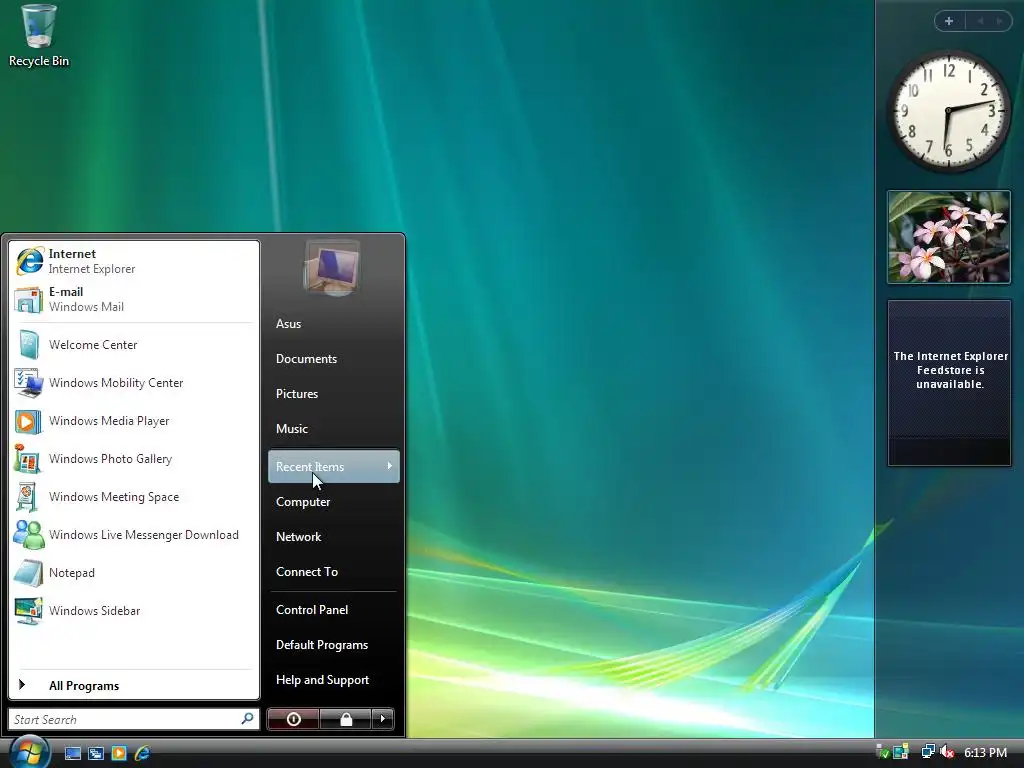The height and width of the screenshot is (768, 1024).
Task: Open Internet Explorer from the pinned Internet entry
Action: 134,261
